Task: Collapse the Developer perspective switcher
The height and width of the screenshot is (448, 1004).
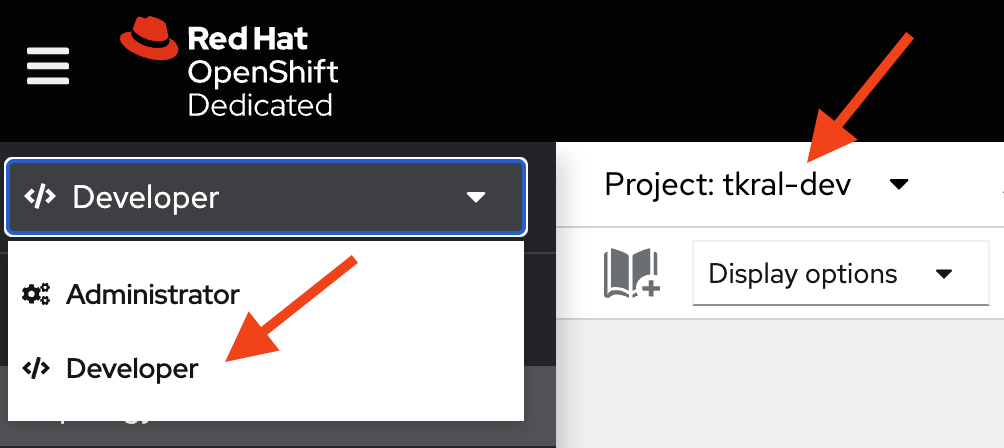Action: click(265, 197)
